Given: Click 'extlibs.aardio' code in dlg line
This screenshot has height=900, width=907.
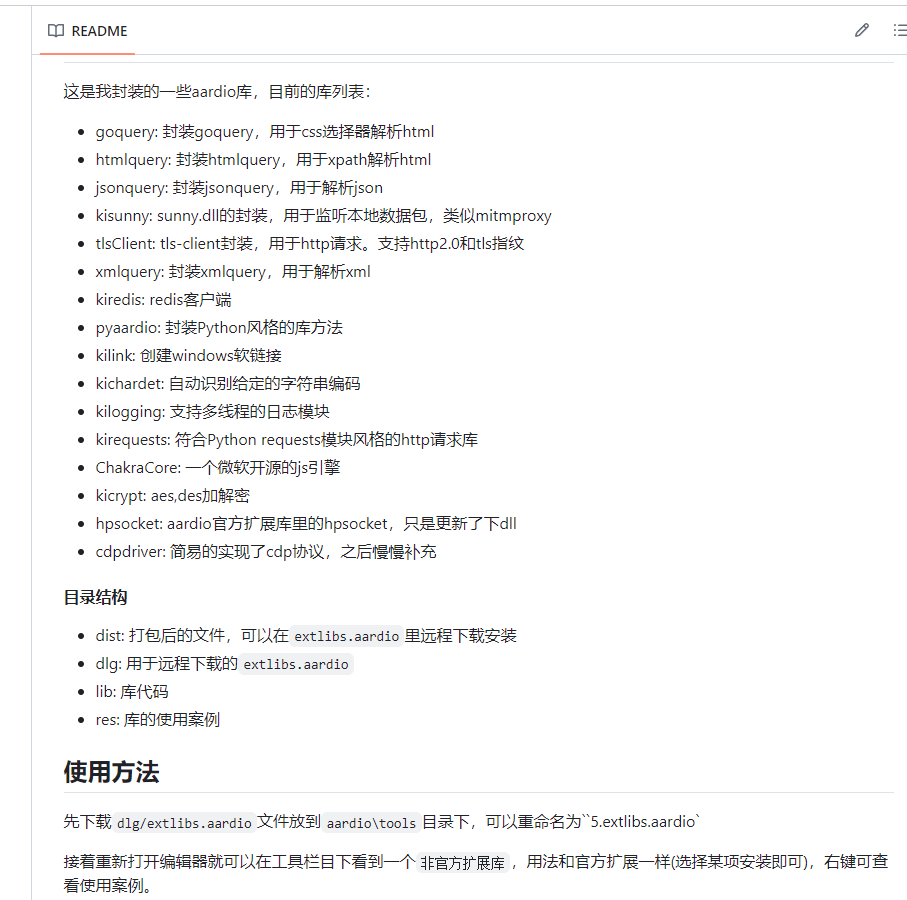Looking at the screenshot, I should (x=296, y=665).
